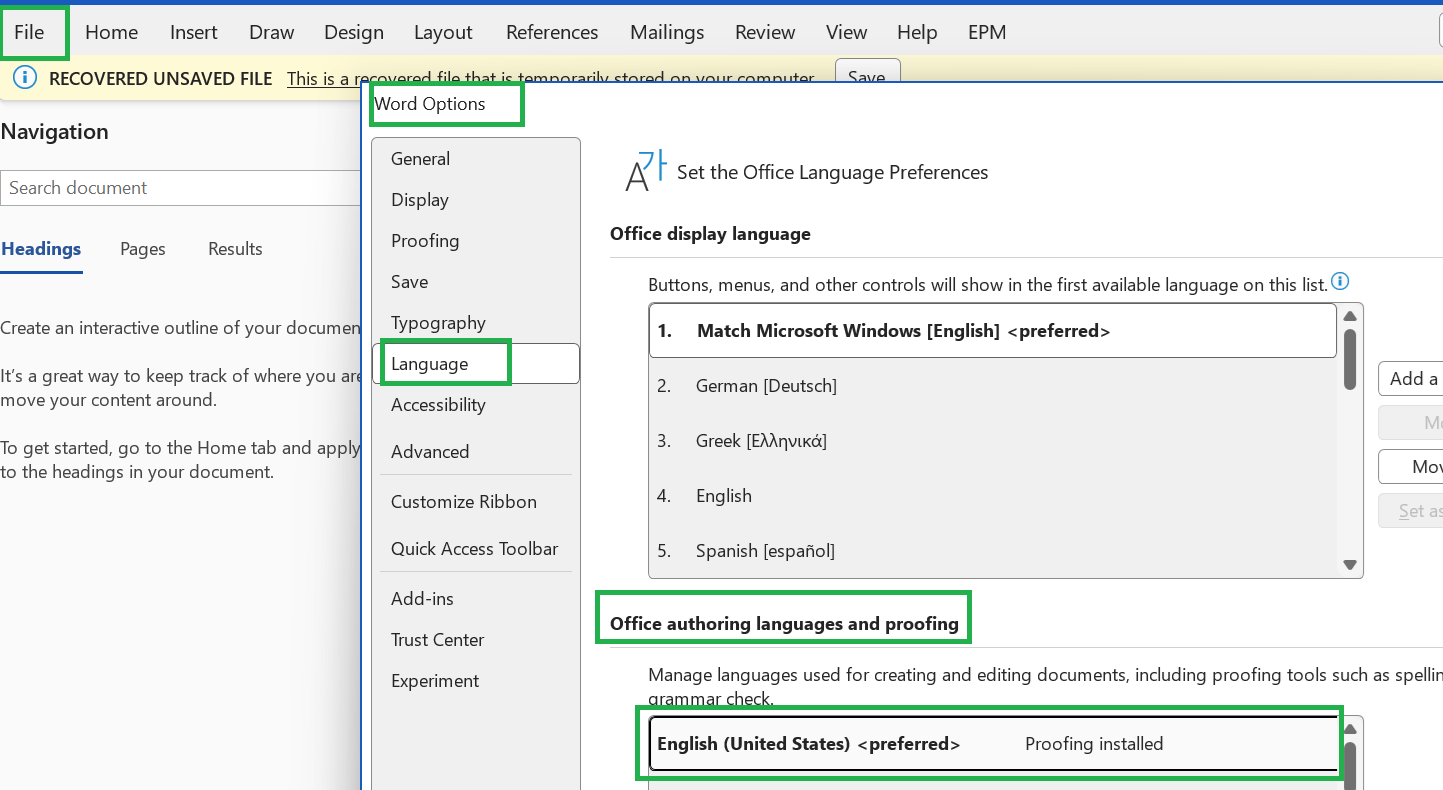Click the display language list scrollbar thumb

[1350, 358]
